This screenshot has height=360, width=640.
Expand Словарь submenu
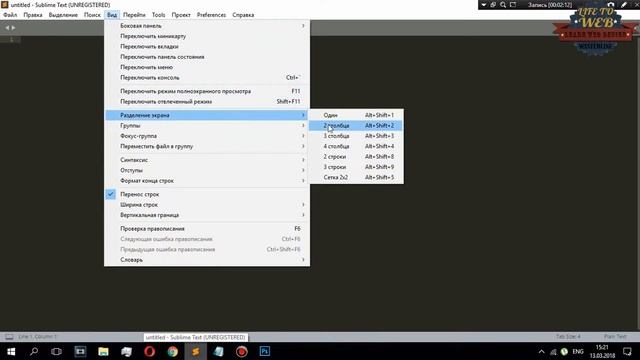[207, 260]
